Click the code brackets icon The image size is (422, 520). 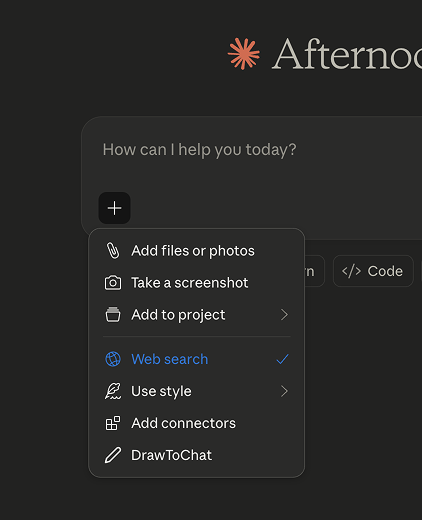tap(351, 271)
